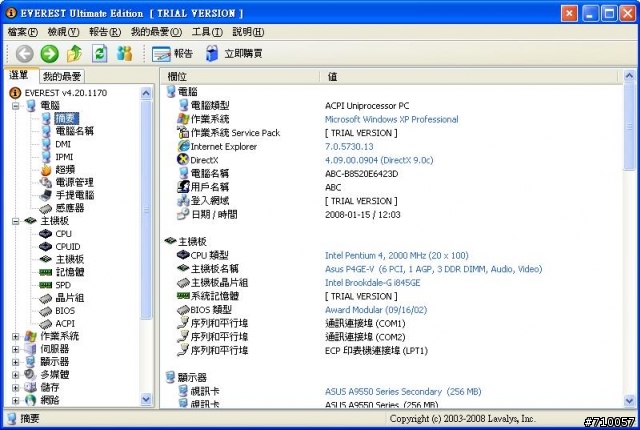Click the green Forward arrow toolbar icon
This screenshot has height=430, width=640.
(49, 53)
